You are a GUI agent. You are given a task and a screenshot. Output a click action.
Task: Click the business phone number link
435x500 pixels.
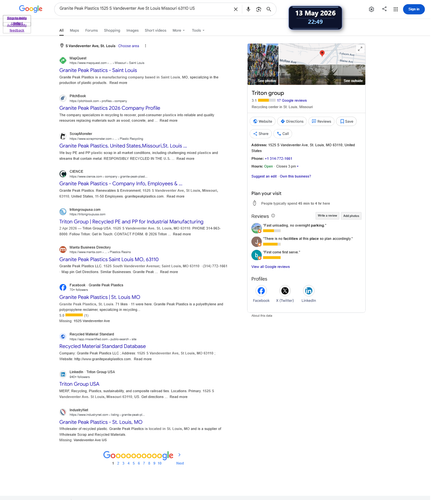pos(278,159)
